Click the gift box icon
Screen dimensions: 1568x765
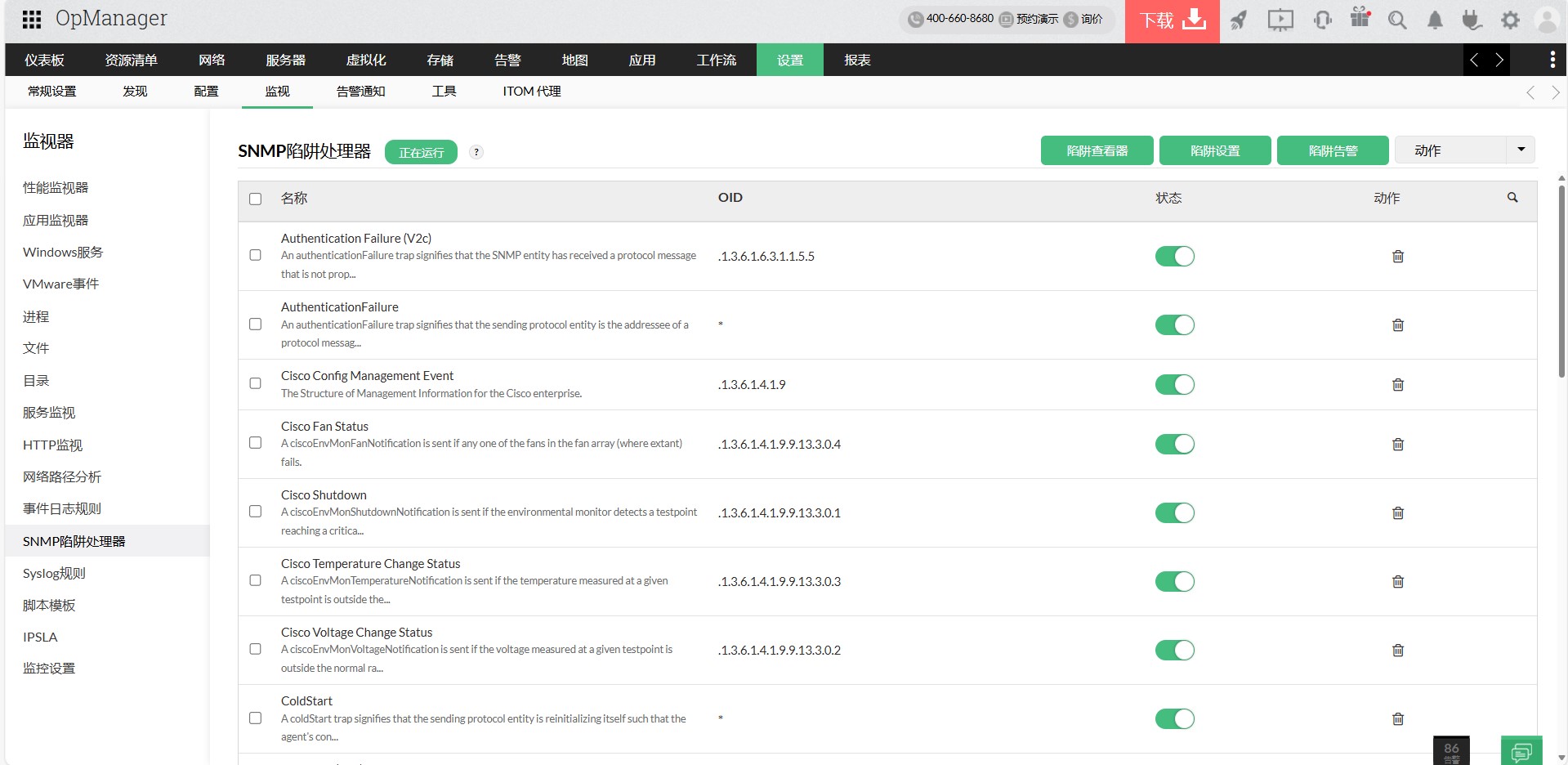(1360, 18)
